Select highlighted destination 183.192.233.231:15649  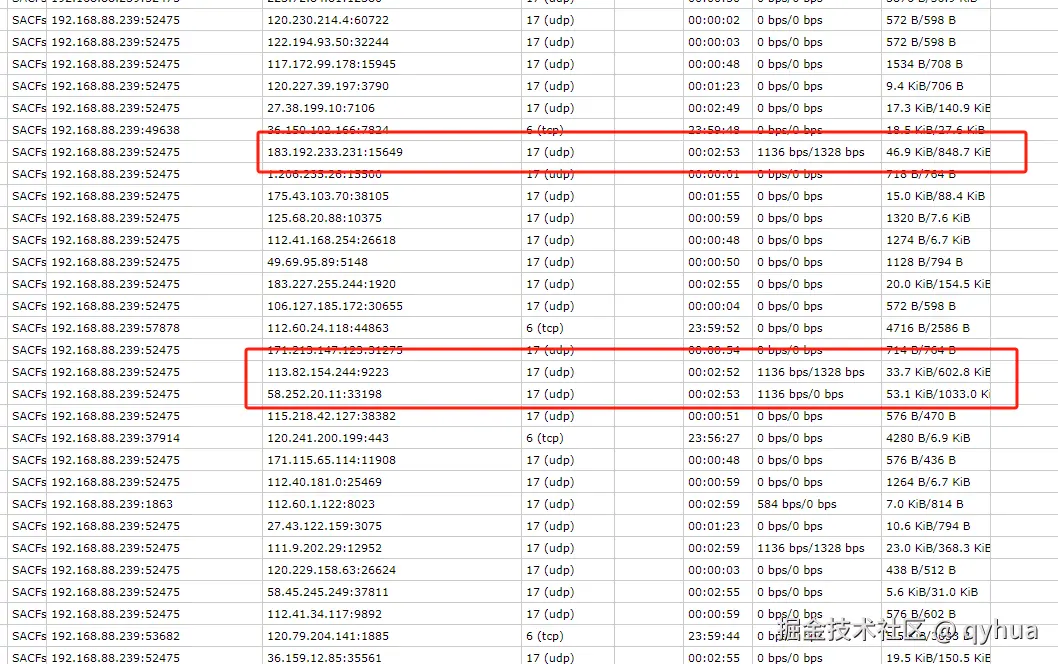pos(335,153)
